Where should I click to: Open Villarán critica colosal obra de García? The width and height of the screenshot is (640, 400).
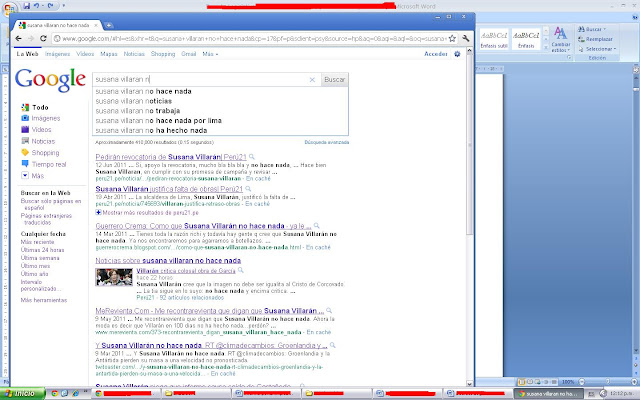(186, 271)
